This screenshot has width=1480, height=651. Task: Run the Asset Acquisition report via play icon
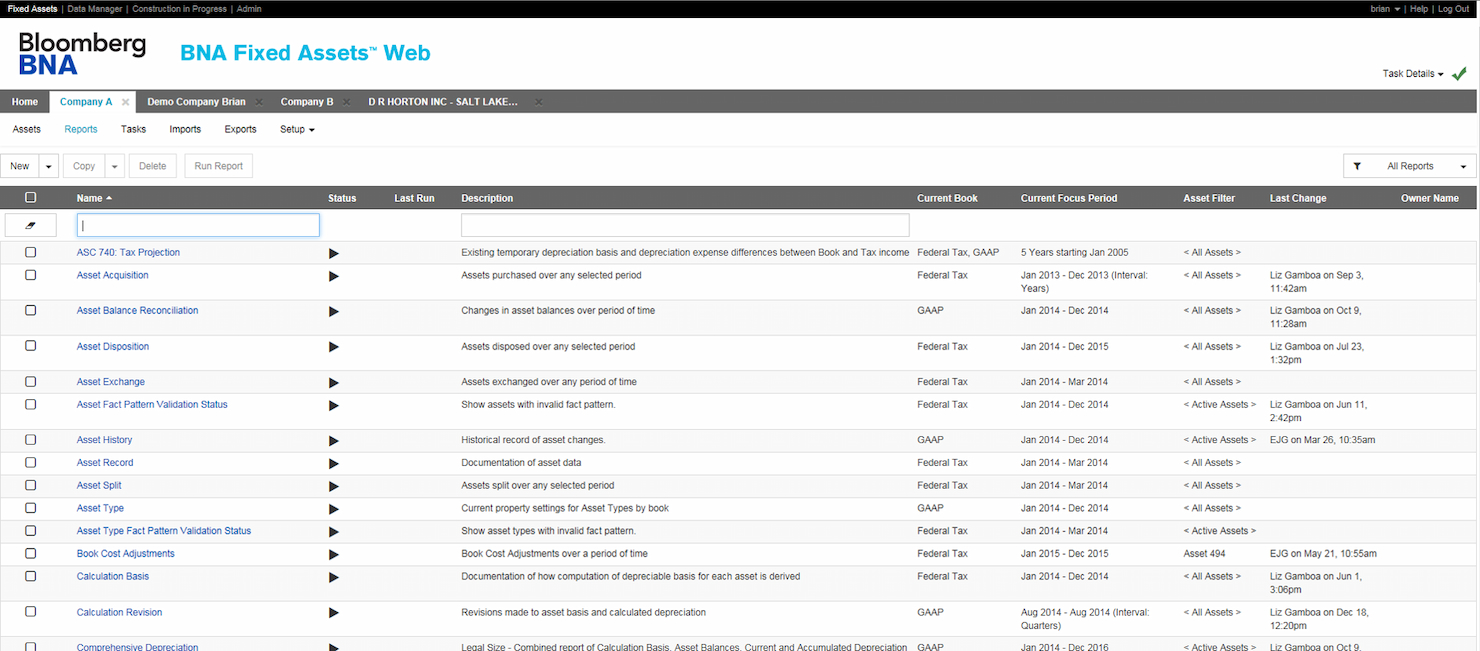[x=334, y=276]
